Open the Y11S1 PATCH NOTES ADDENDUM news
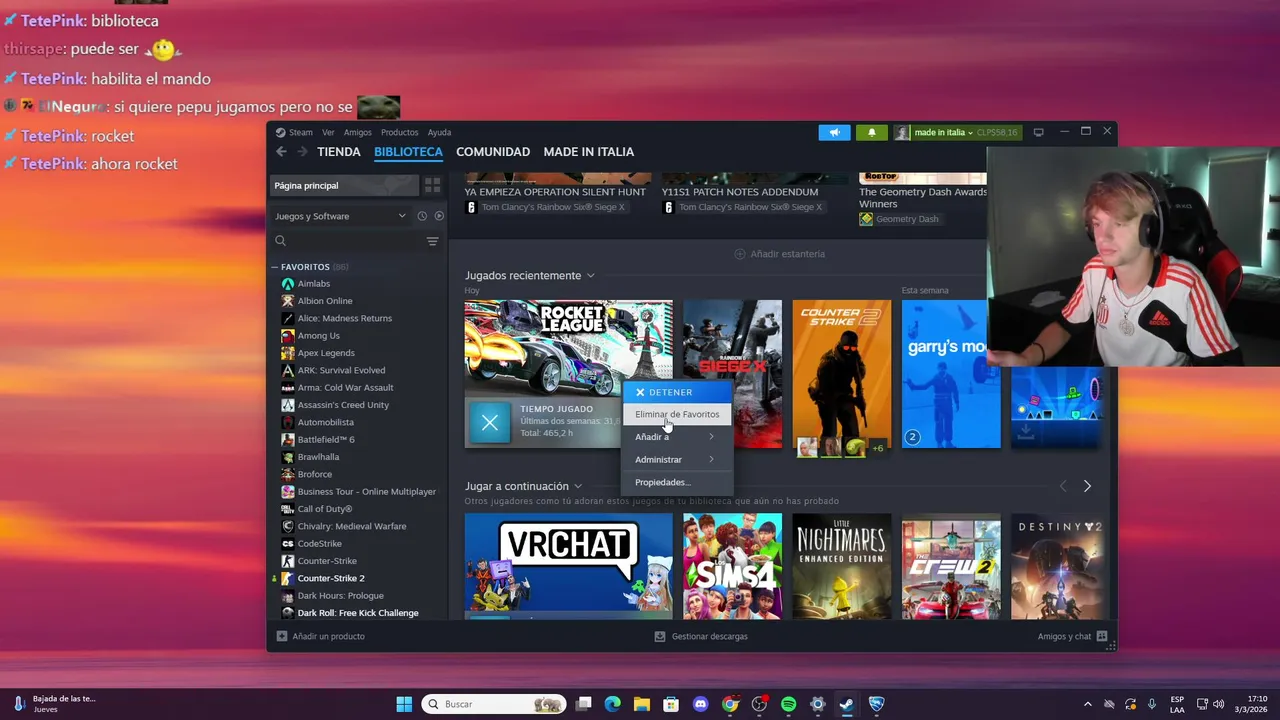 pos(739,192)
